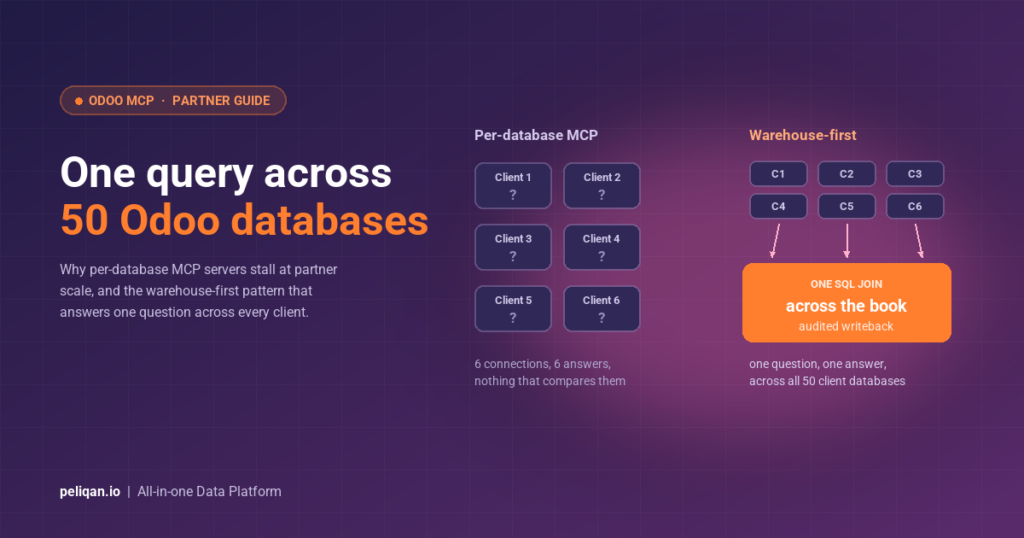This screenshot has width=1024, height=538.
Task: Select the Client 5 card
Action: pyautogui.click(x=513, y=309)
